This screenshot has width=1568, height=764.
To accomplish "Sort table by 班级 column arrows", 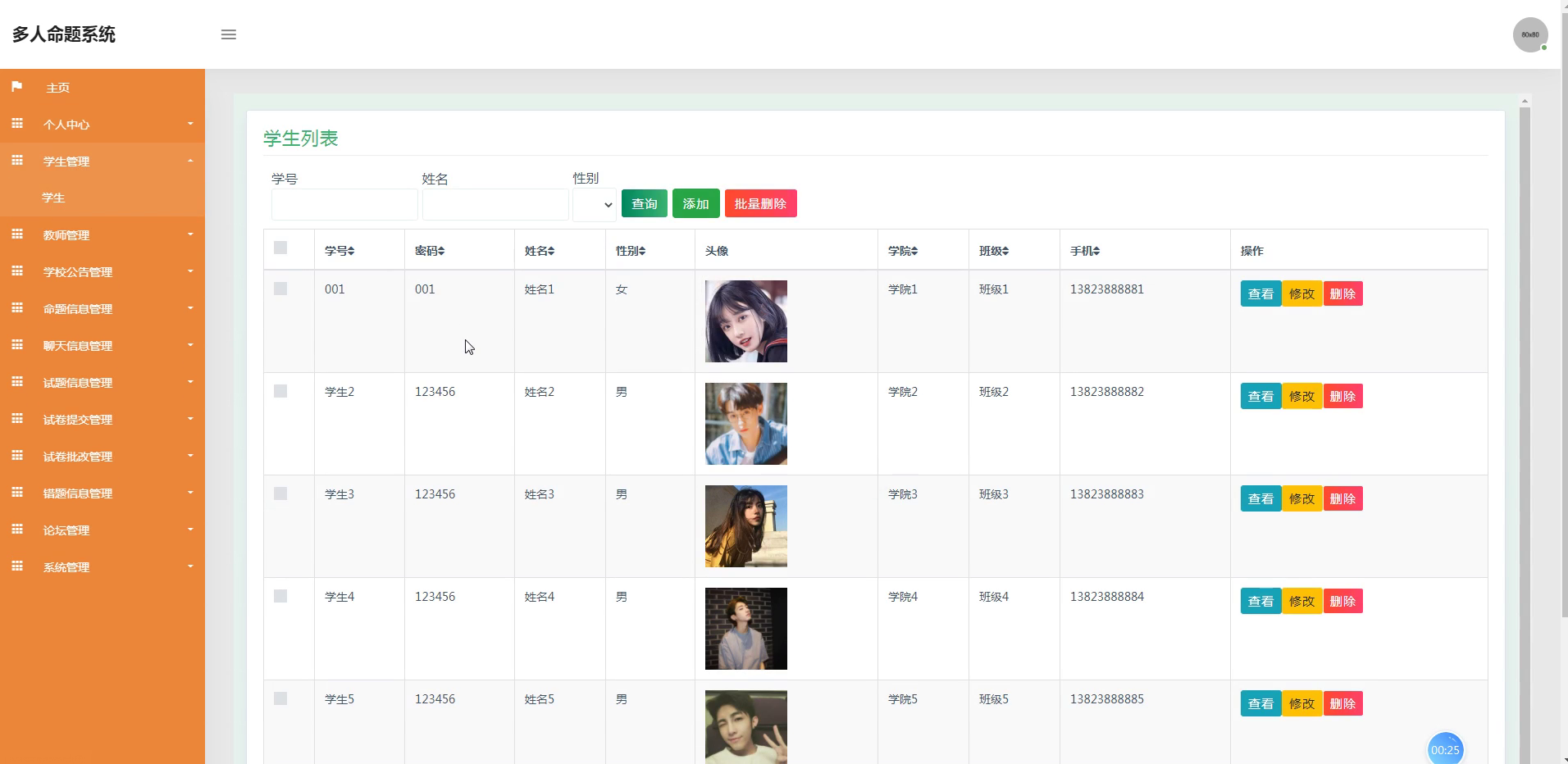I will pos(1005,251).
